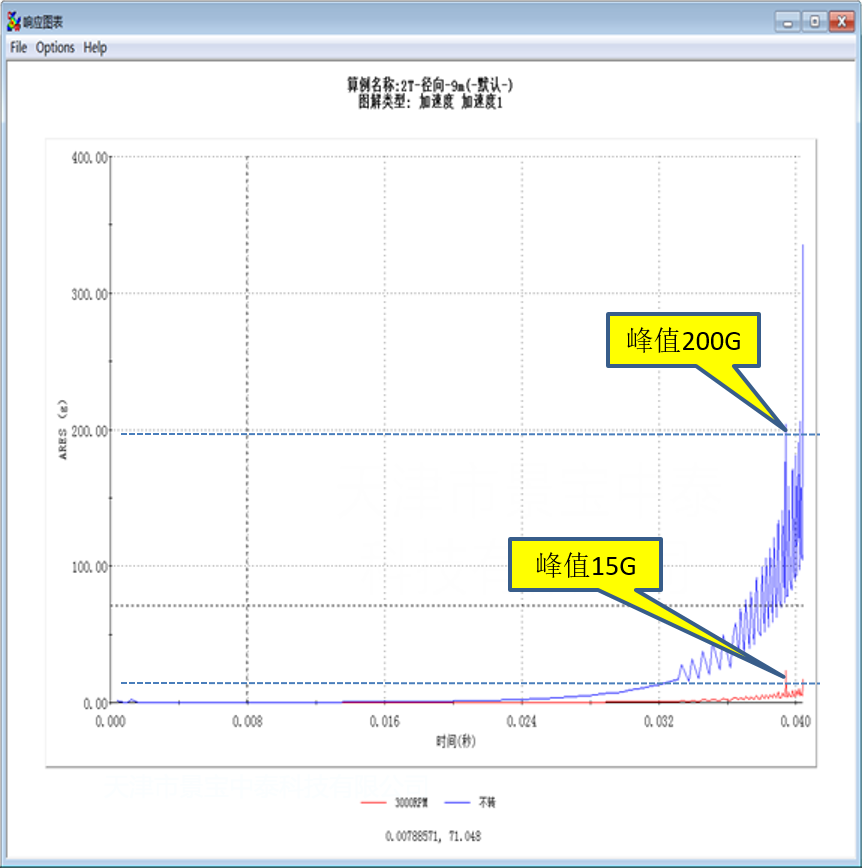Maximize the 响应图表 window
The image size is (862, 868).
[814, 20]
